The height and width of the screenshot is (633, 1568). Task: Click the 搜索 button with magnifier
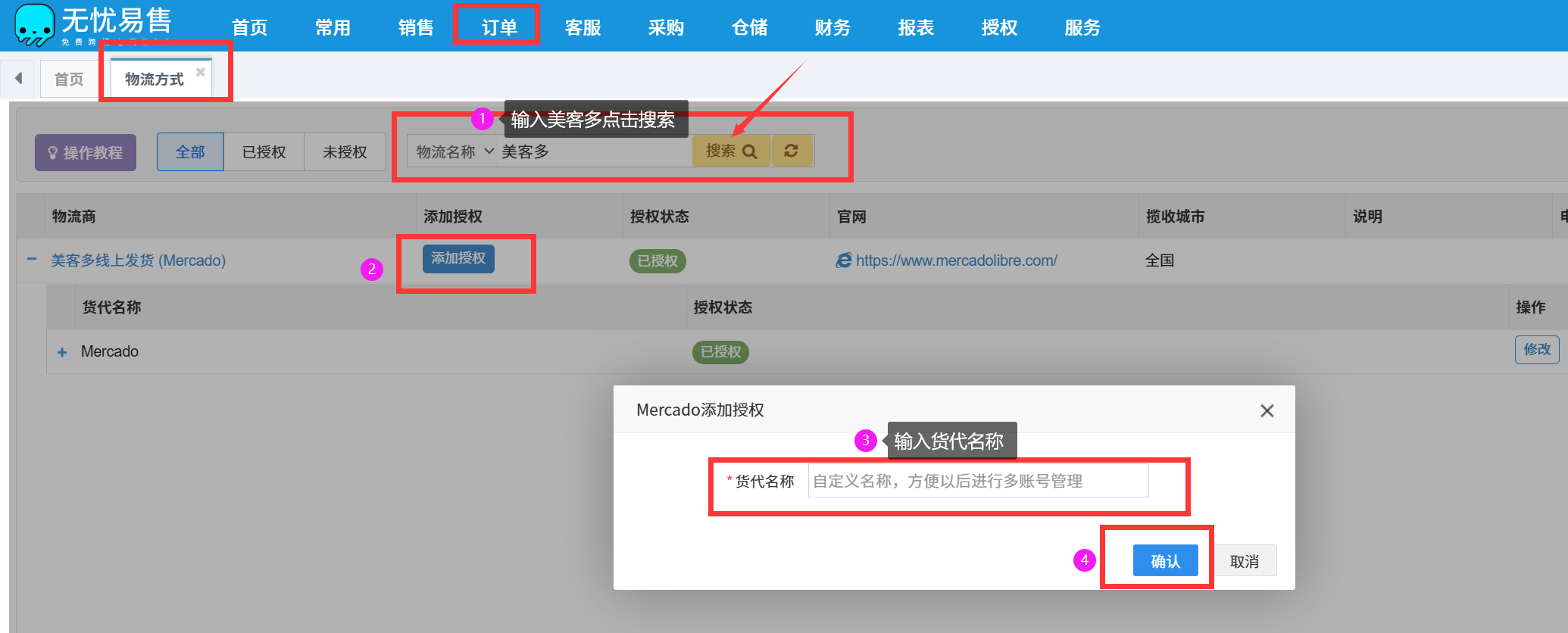click(731, 151)
